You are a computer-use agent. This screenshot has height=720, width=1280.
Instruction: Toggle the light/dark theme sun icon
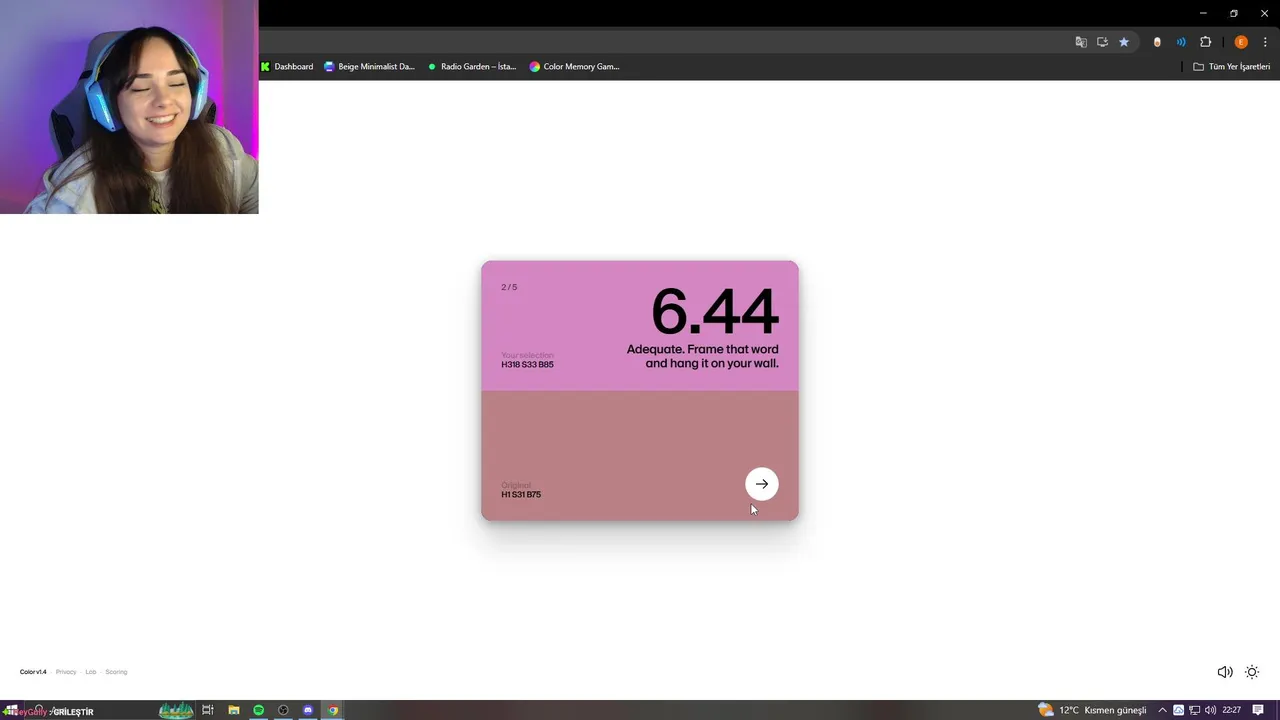coord(1252,672)
